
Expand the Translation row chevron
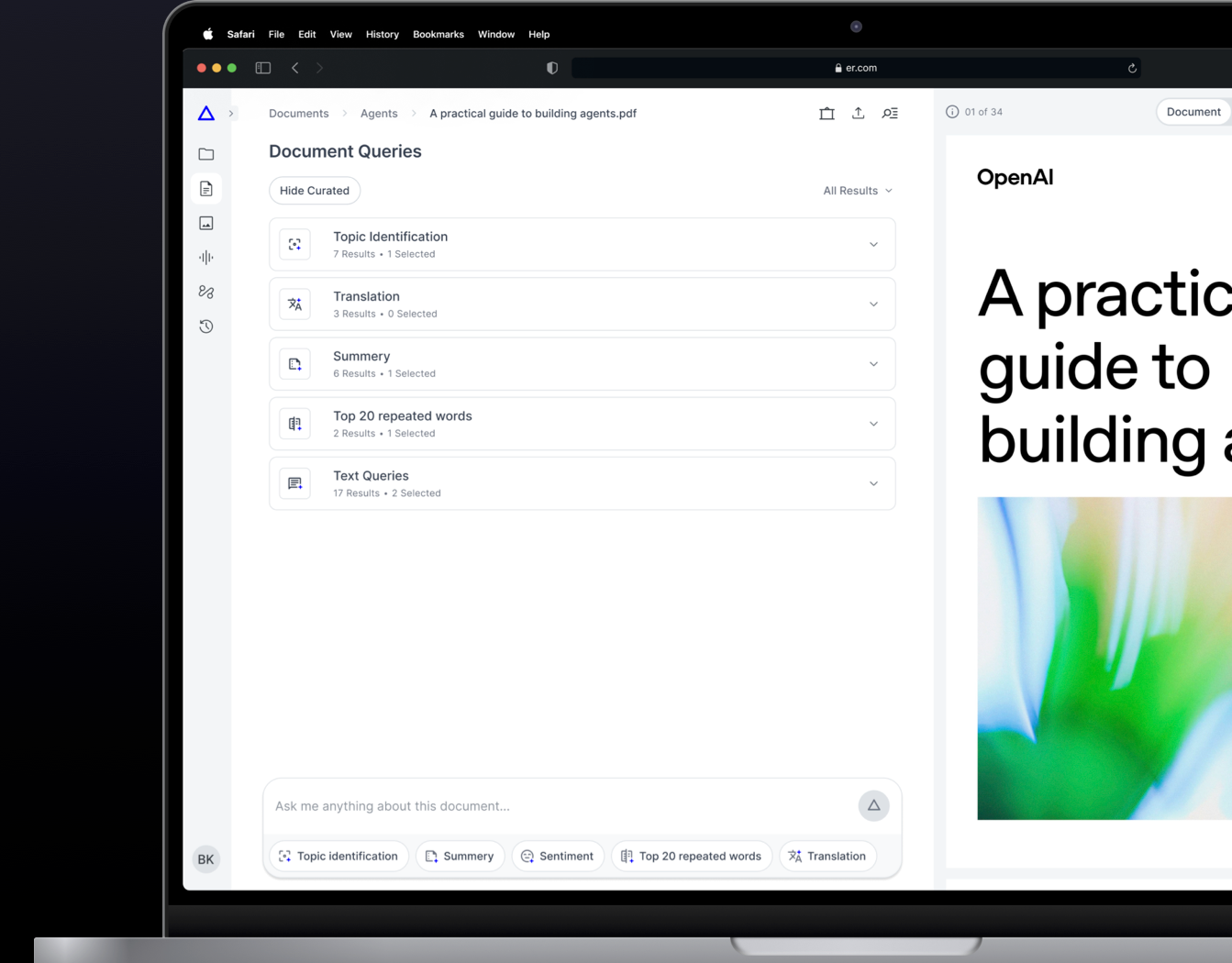pos(873,304)
